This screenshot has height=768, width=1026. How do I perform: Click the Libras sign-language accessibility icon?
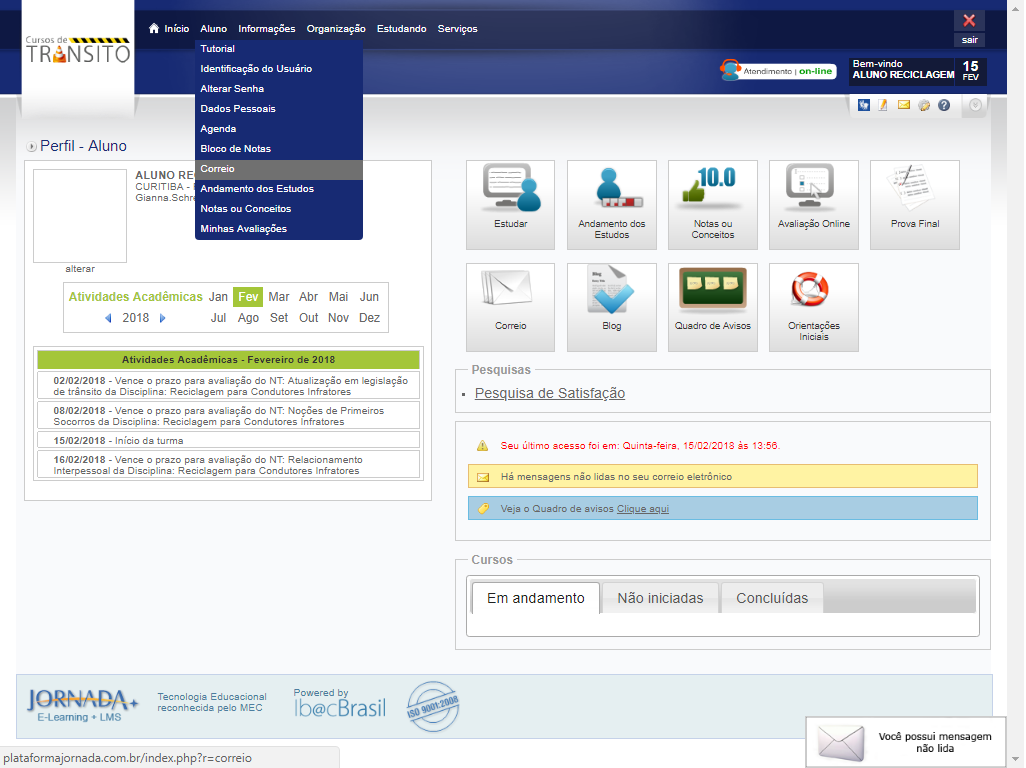[x=864, y=105]
